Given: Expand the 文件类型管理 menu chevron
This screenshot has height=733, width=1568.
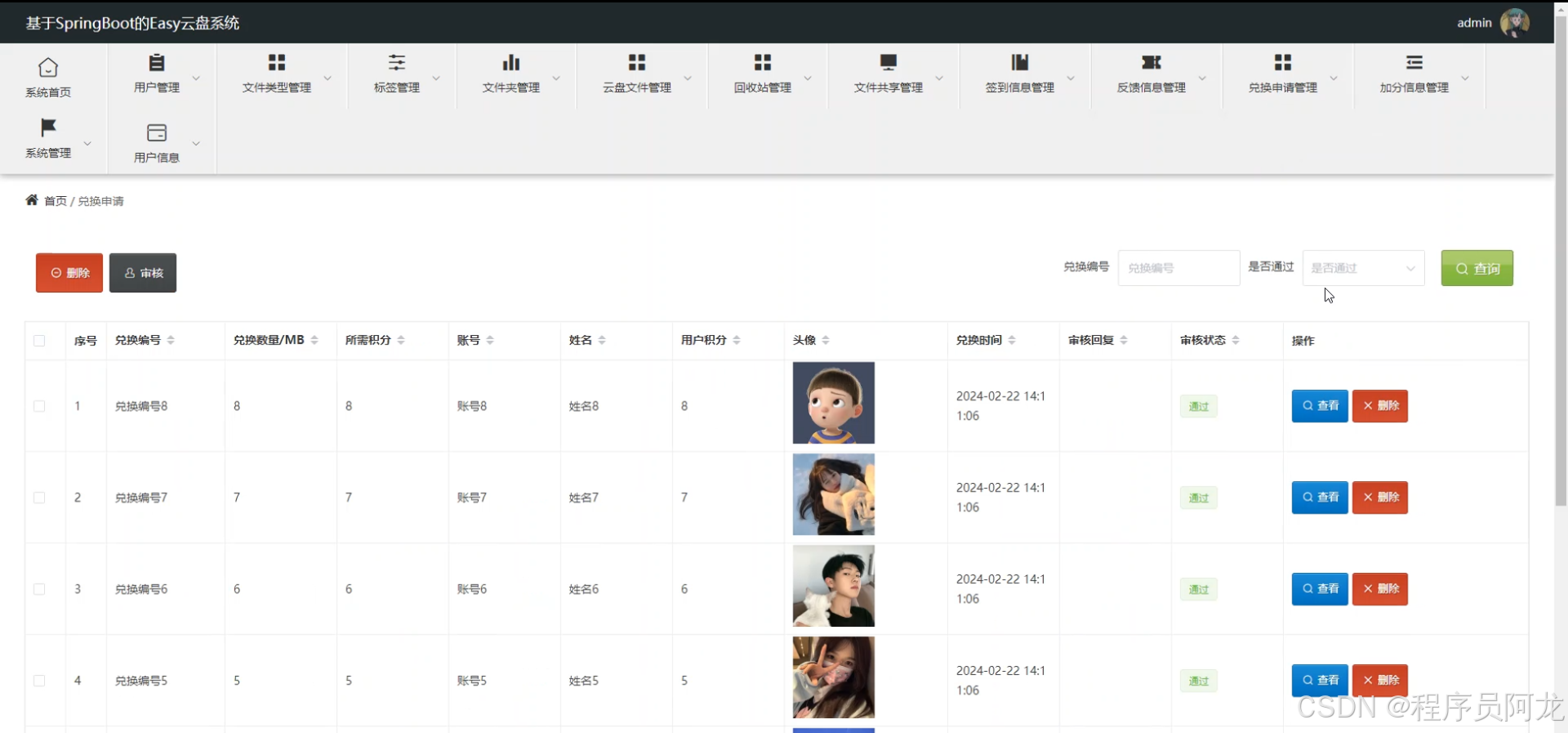Looking at the screenshot, I should pyautogui.click(x=327, y=78).
